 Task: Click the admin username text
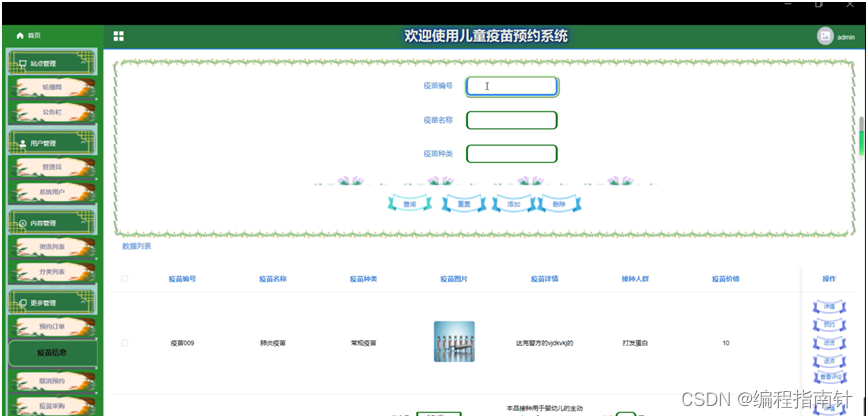pyautogui.click(x=845, y=37)
